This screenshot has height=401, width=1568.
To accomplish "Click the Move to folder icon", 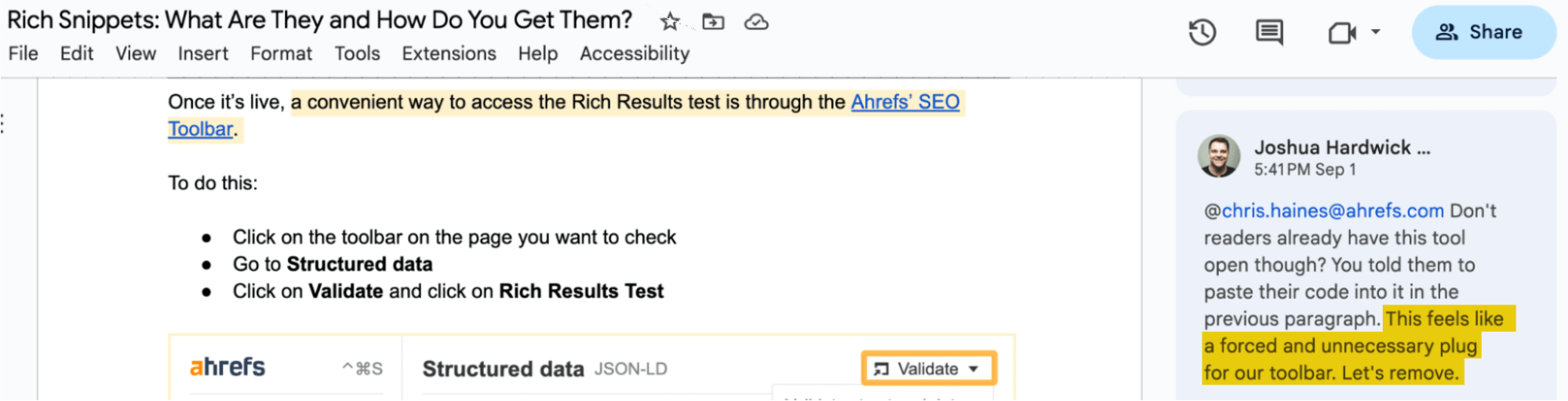I will [x=712, y=22].
